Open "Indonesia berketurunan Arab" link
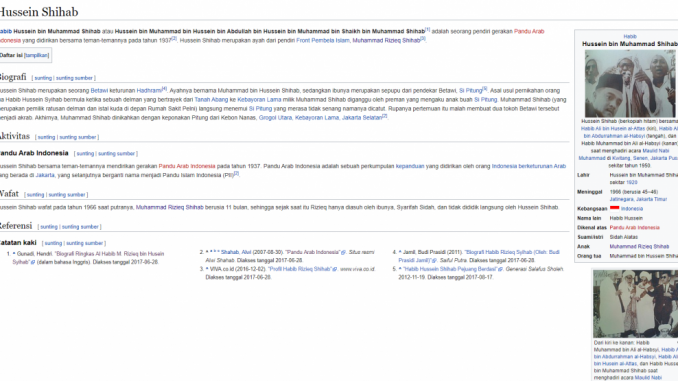The image size is (678, 381). (x=529, y=166)
